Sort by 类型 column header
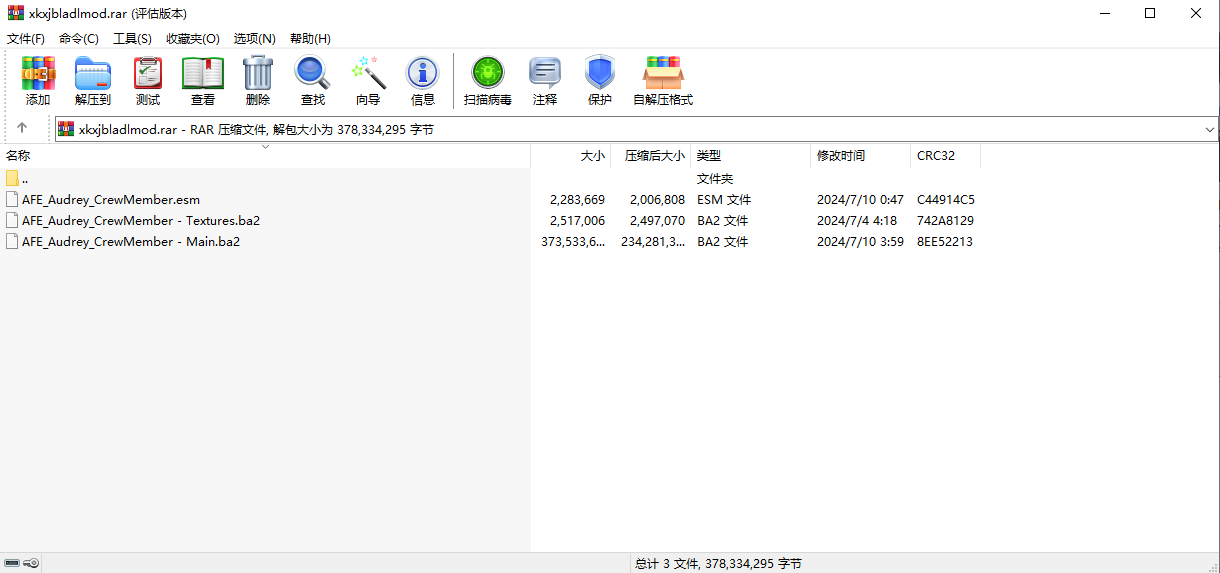 point(750,156)
